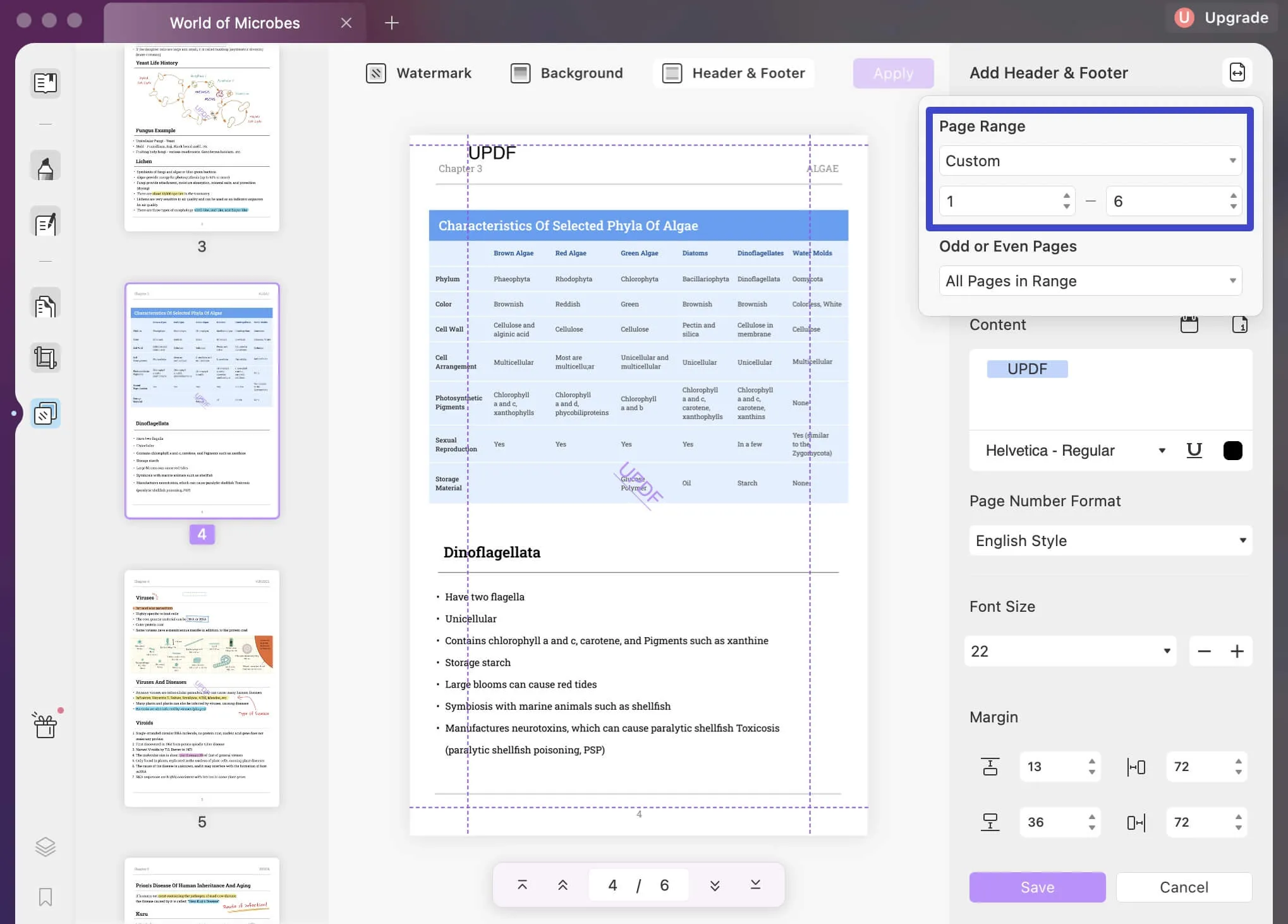Screen dimensions: 1288x924
Task: Switch to the Watermark tab
Action: pos(417,71)
